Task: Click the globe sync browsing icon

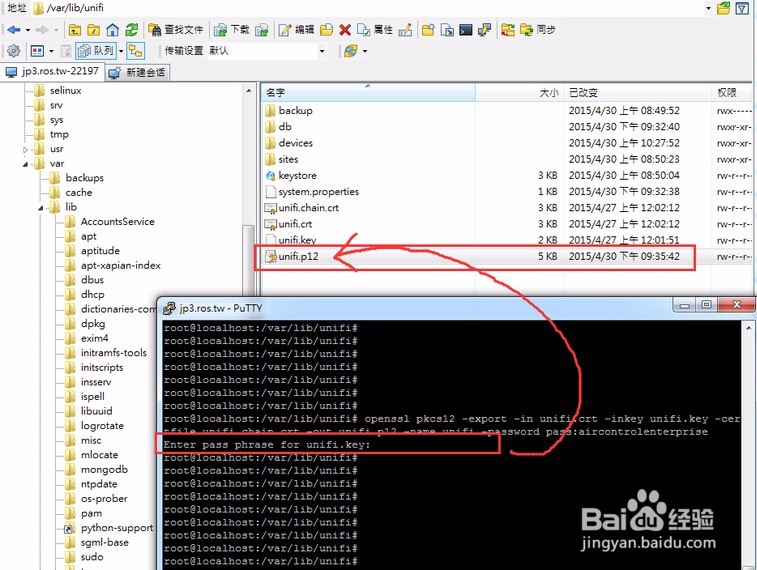Action: 350,51
